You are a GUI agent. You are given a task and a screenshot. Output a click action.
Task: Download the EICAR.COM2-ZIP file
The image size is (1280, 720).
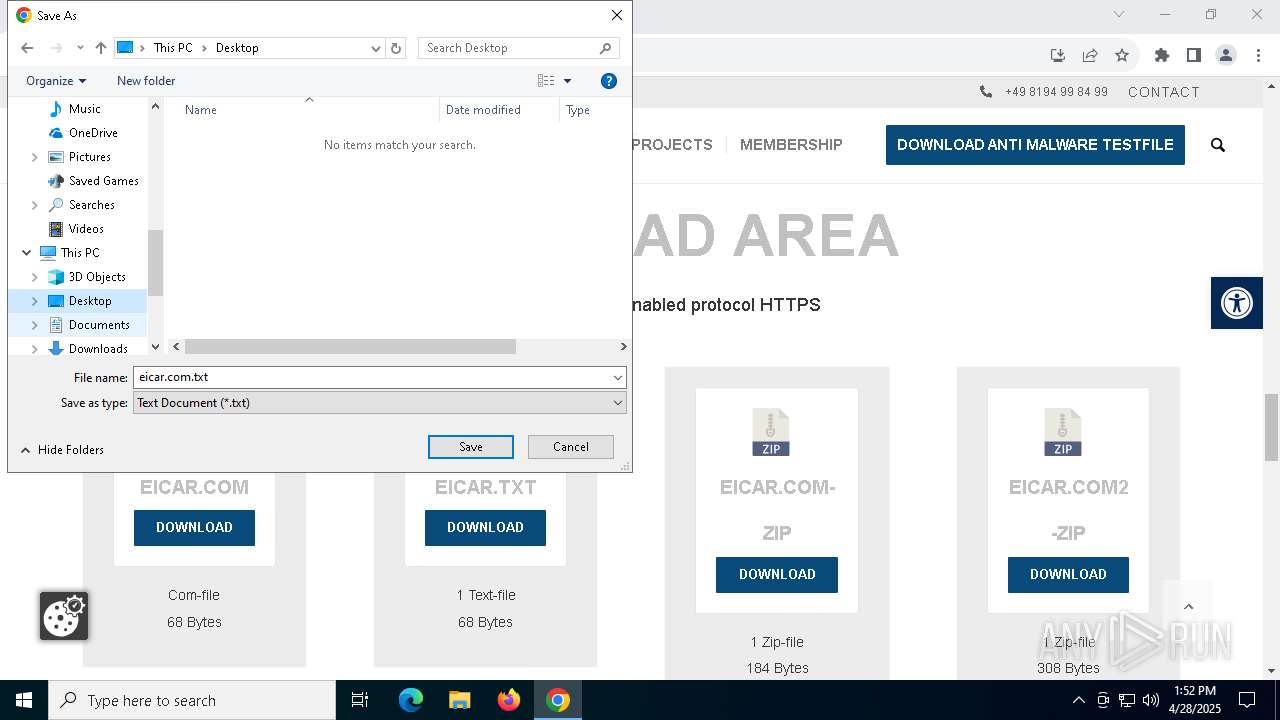tap(1068, 575)
